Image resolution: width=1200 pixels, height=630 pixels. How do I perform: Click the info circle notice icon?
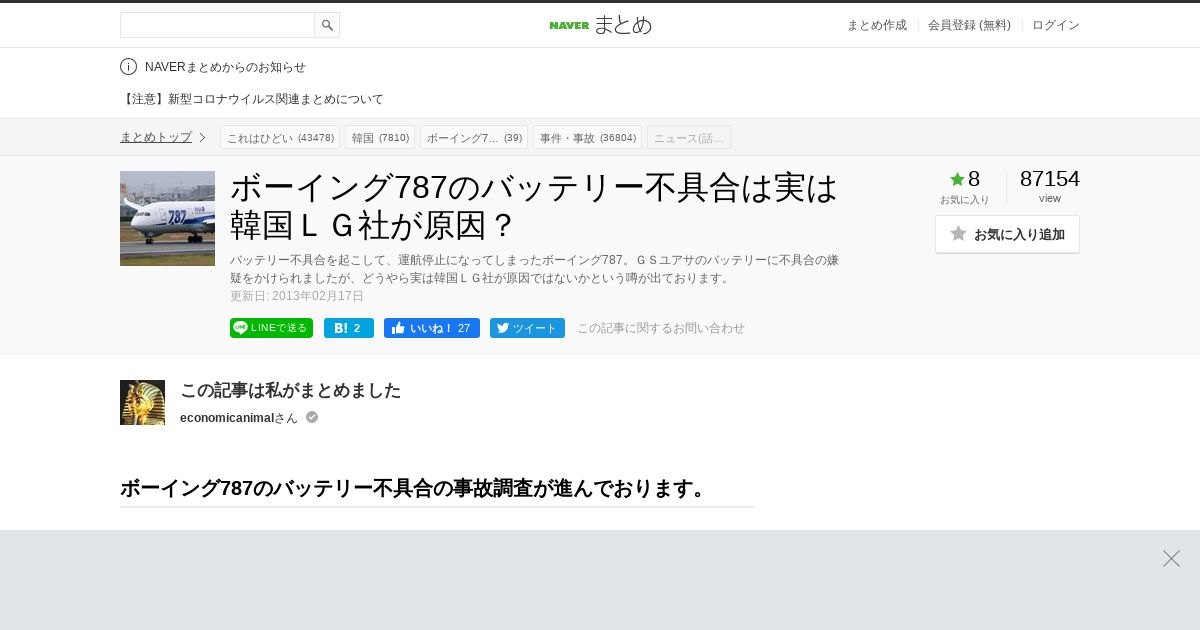click(x=128, y=67)
